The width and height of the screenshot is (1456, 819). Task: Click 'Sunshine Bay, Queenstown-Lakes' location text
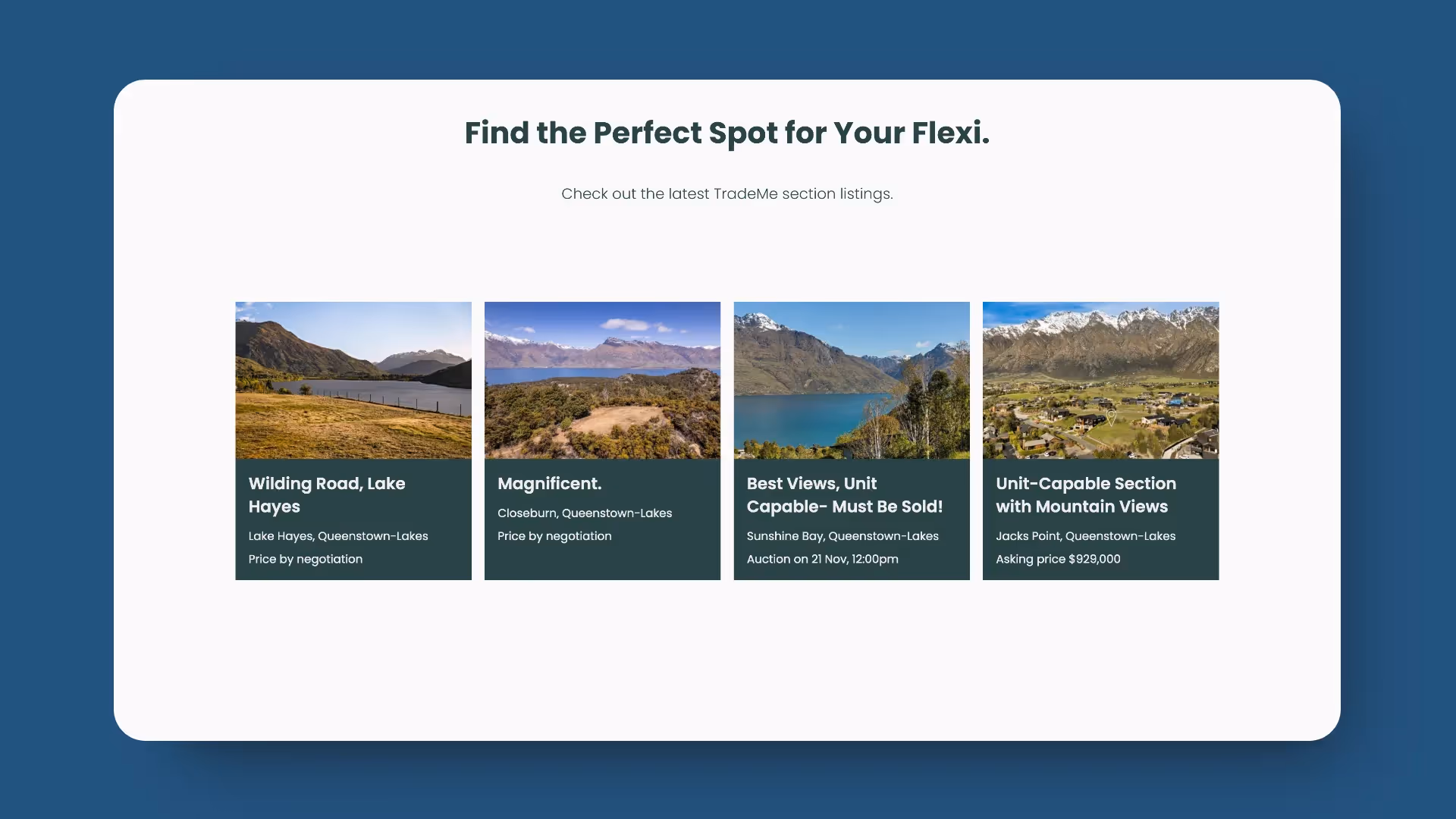point(843,536)
